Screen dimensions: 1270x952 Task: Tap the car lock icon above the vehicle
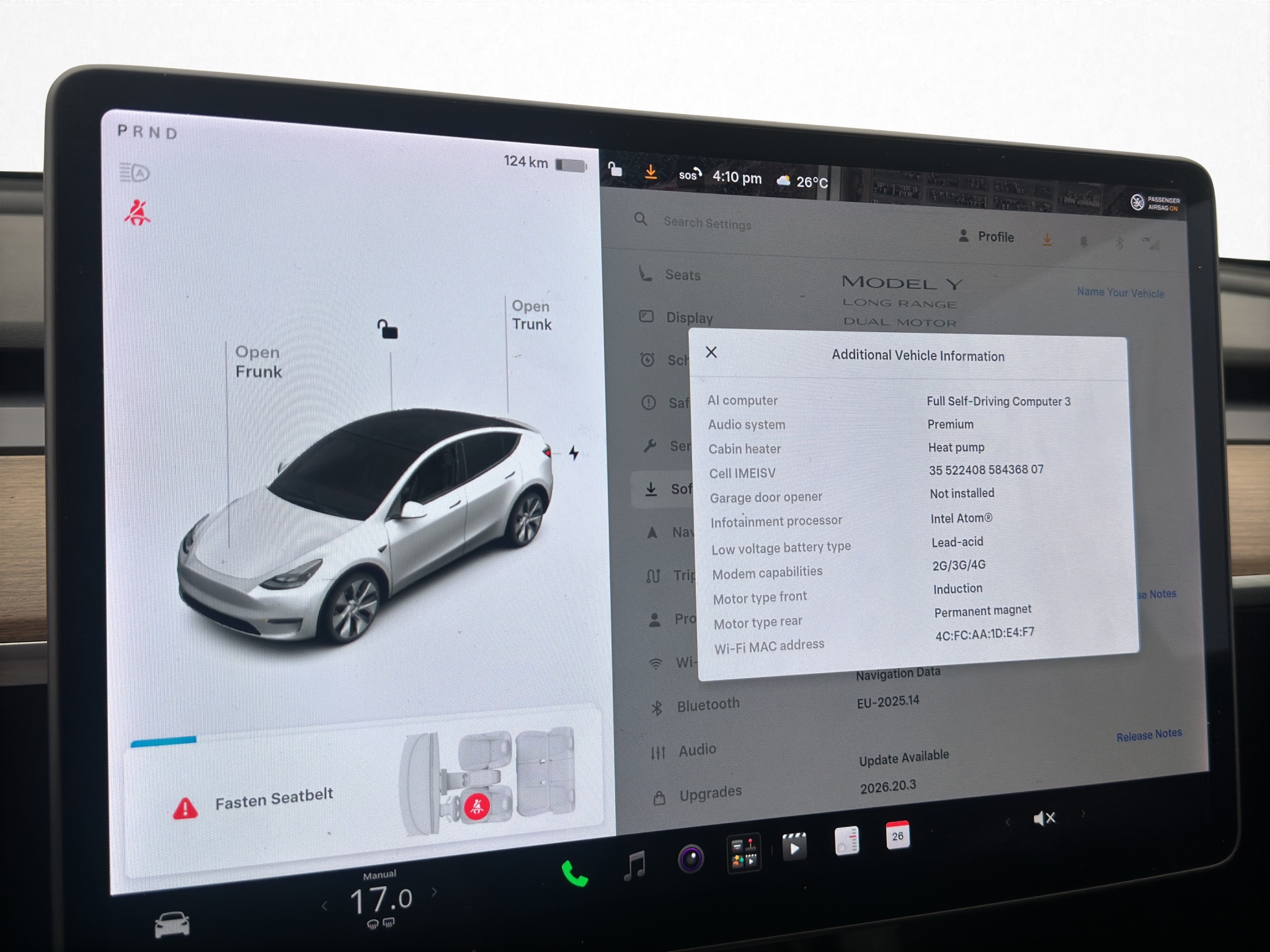388,329
